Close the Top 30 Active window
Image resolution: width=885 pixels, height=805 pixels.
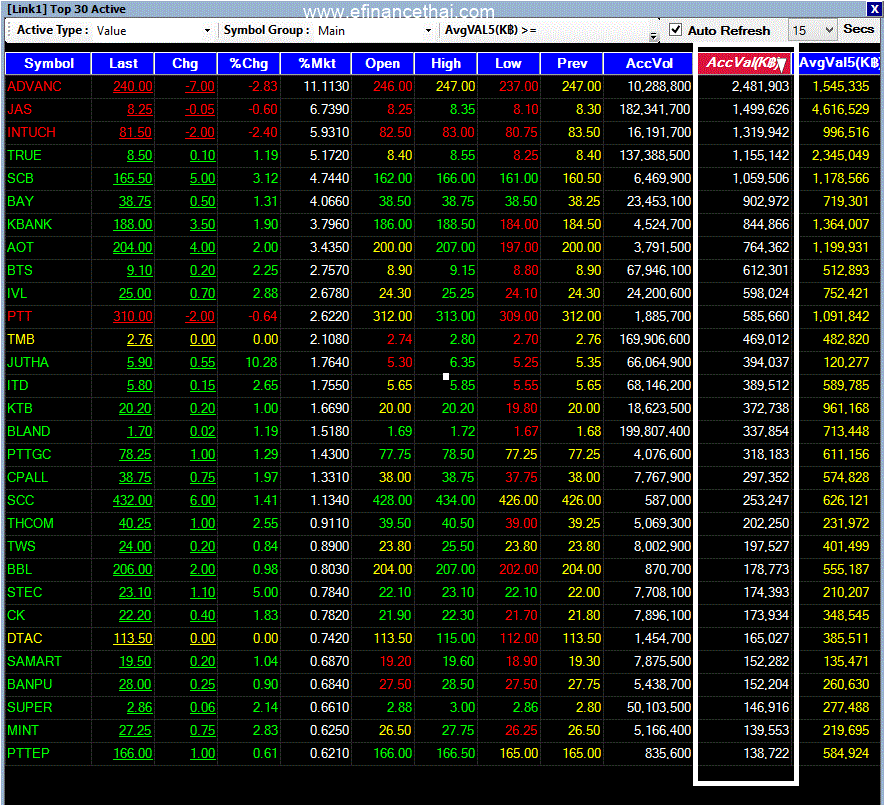coord(874,8)
